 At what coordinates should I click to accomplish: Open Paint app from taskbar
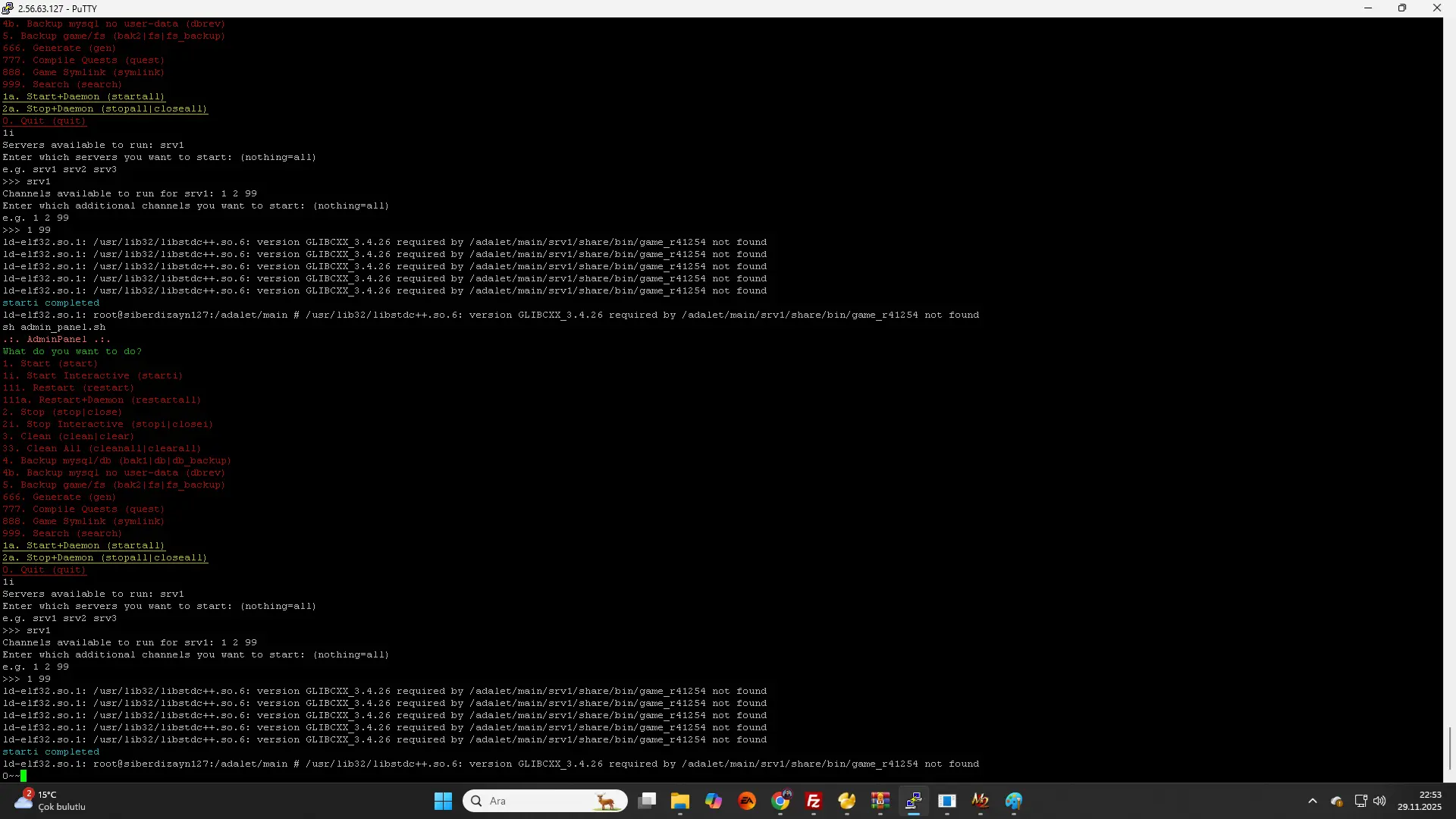[1014, 801]
